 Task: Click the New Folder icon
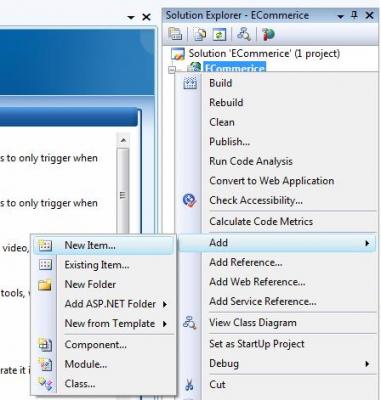point(45,284)
